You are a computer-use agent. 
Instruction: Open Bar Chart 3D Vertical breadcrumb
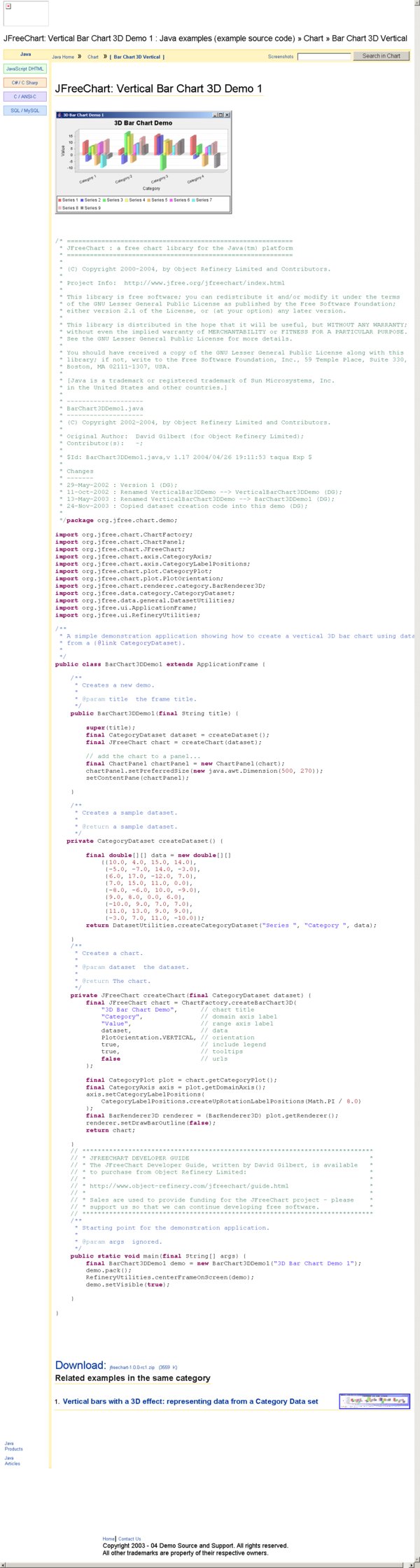(x=137, y=57)
